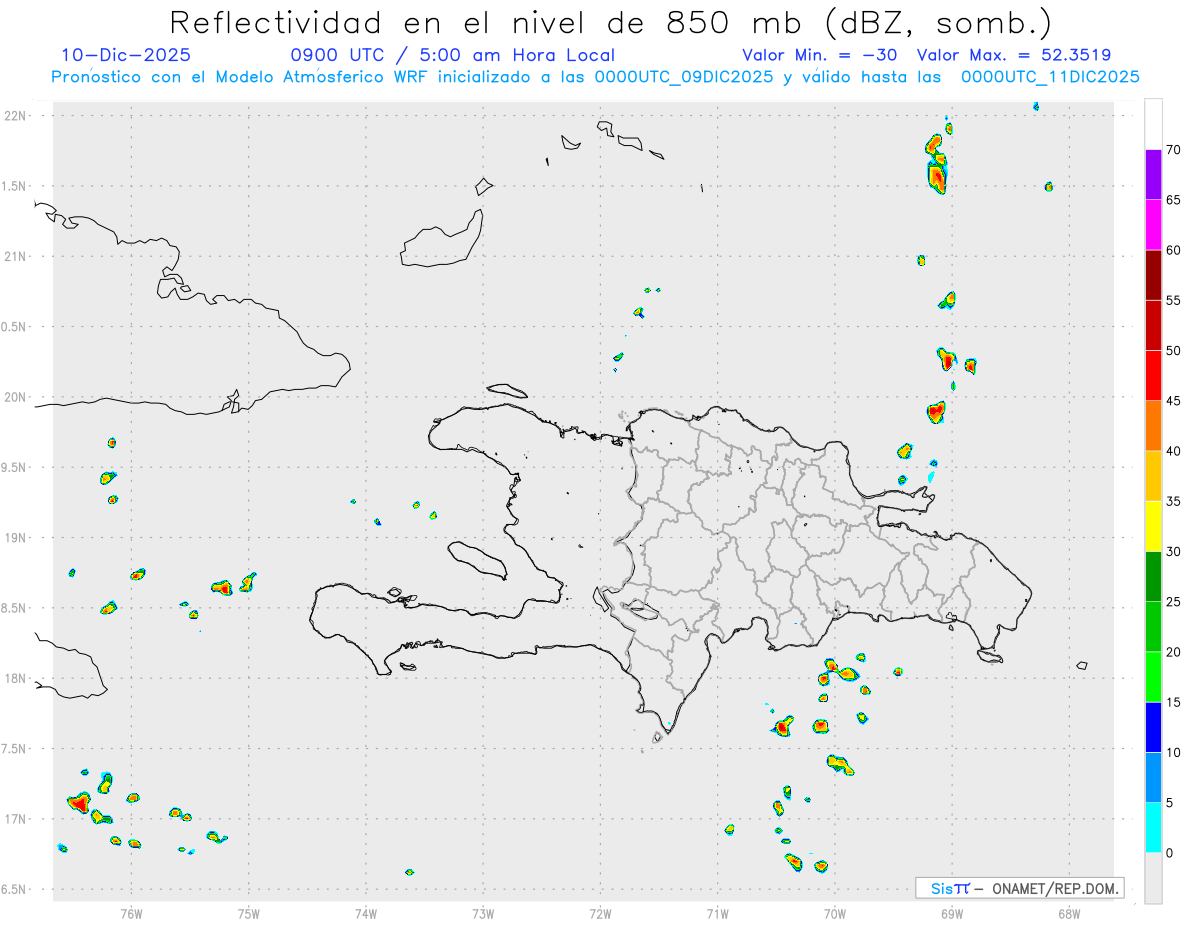The image size is (1200, 927).
Task: Click the '18N' latitude label
Action: click(x=15, y=678)
